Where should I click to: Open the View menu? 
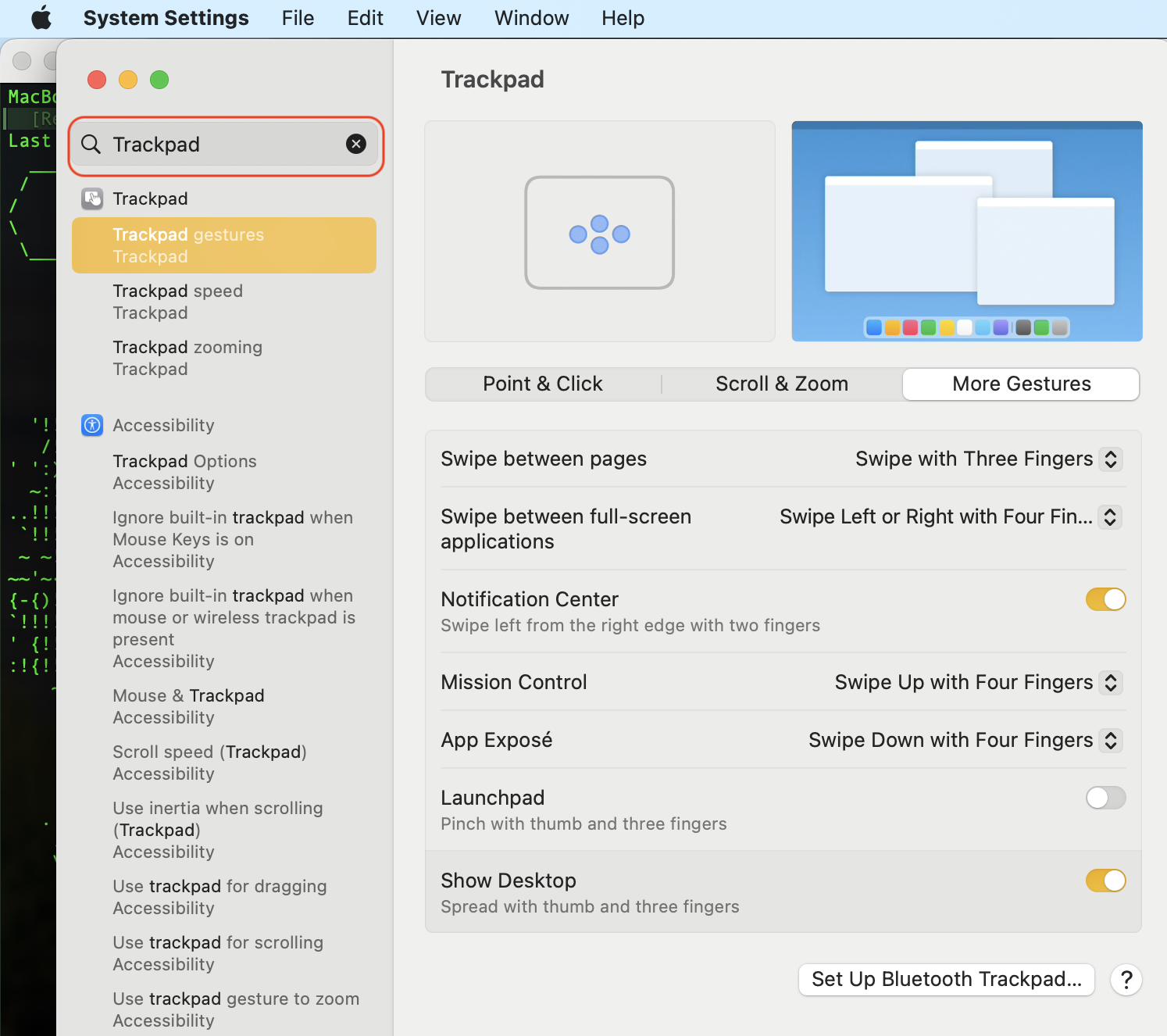click(x=439, y=18)
